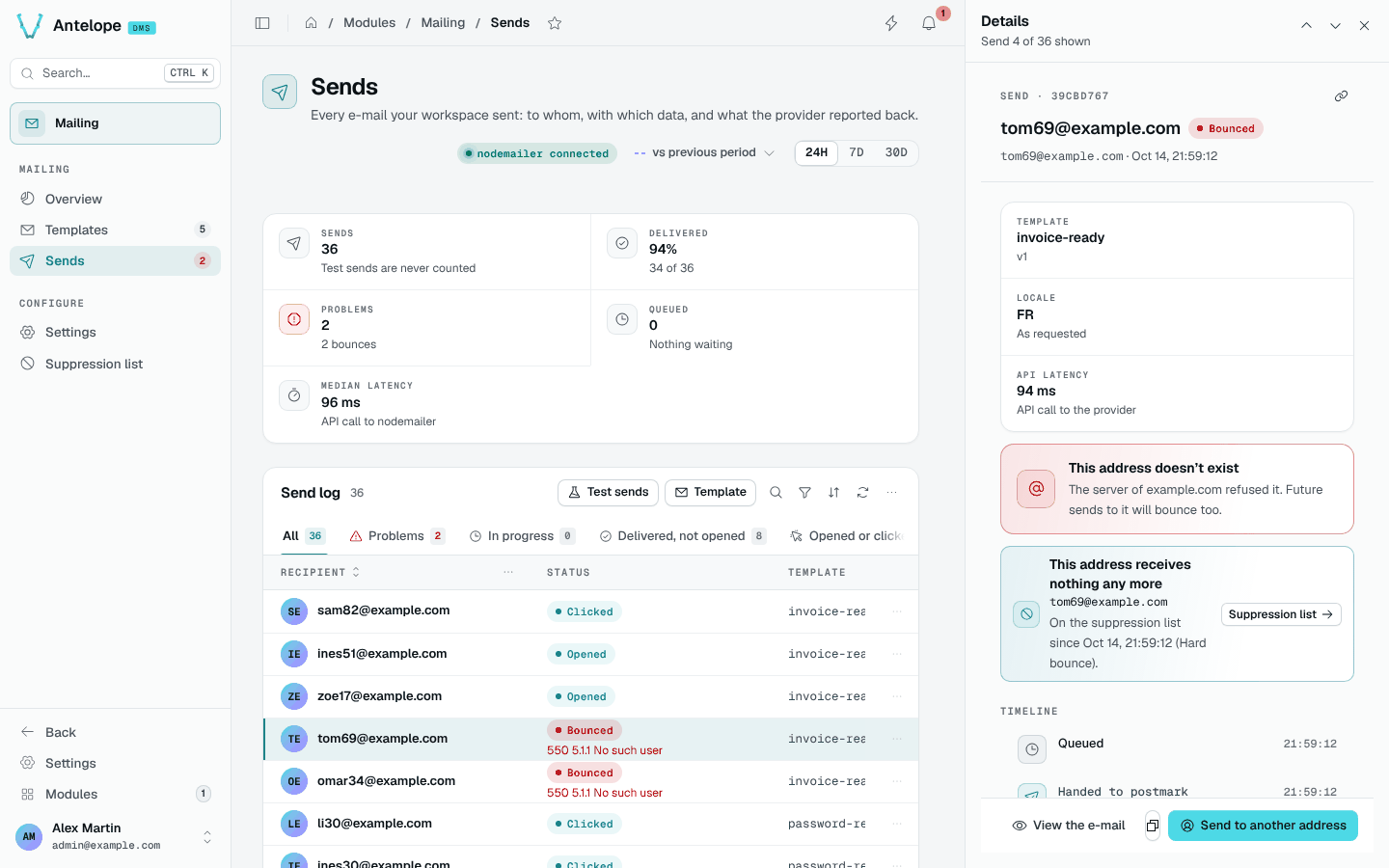Focus the Search field

[x=115, y=73]
